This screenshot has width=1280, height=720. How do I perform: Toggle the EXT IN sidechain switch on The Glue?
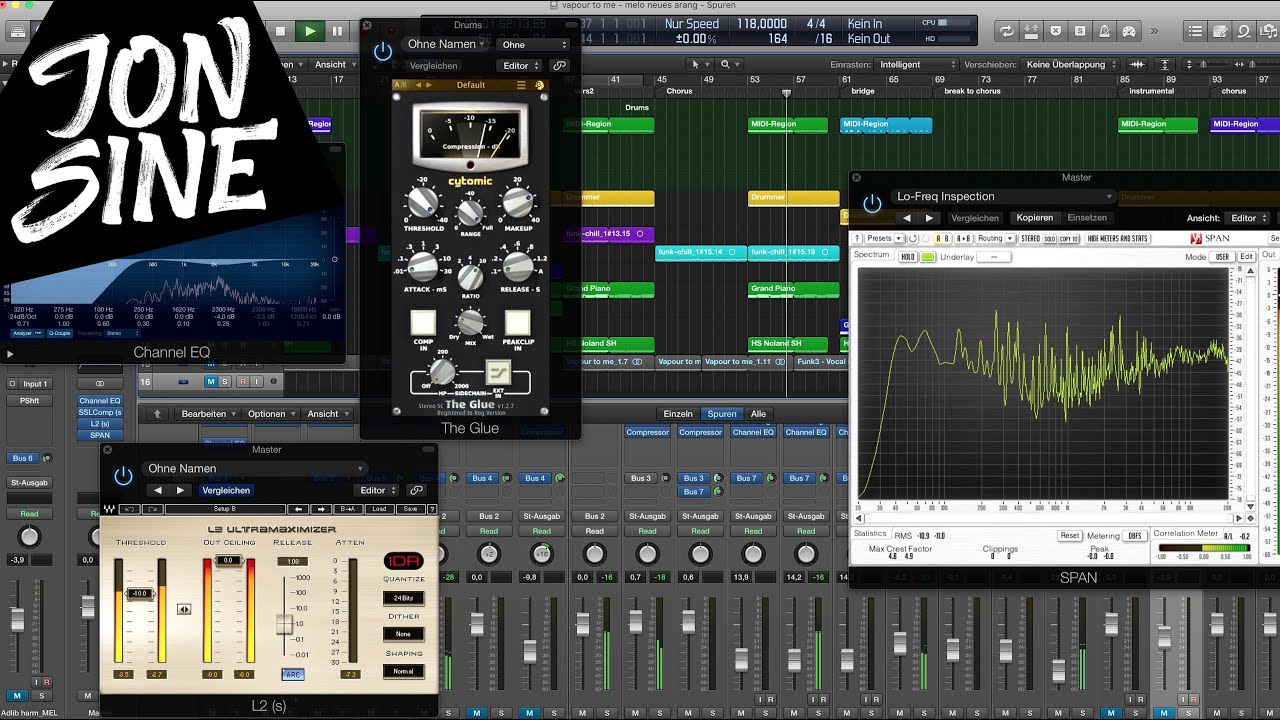498,372
